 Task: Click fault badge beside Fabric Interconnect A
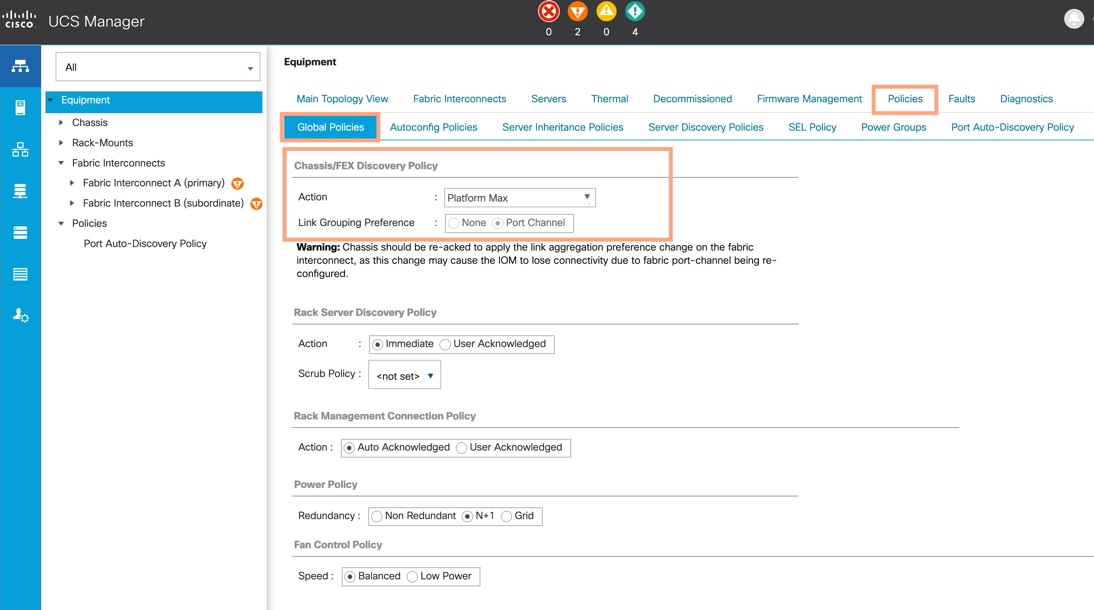pyautogui.click(x=237, y=184)
